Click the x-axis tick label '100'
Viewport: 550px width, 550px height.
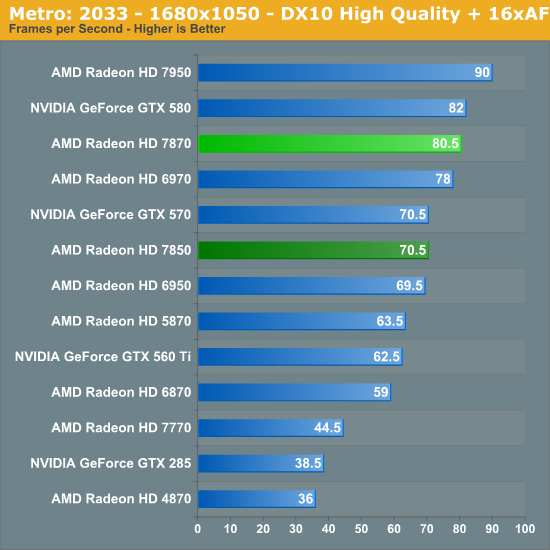525,529
